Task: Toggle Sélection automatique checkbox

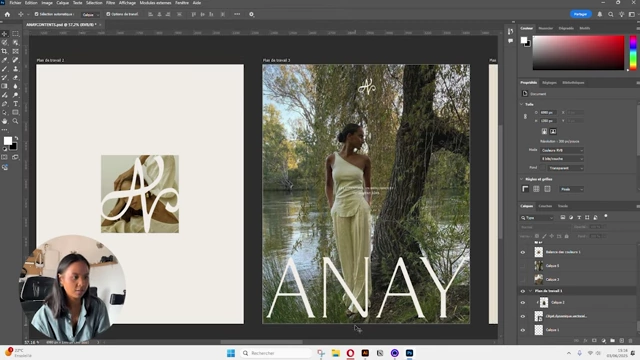Action: [x=36, y=14]
